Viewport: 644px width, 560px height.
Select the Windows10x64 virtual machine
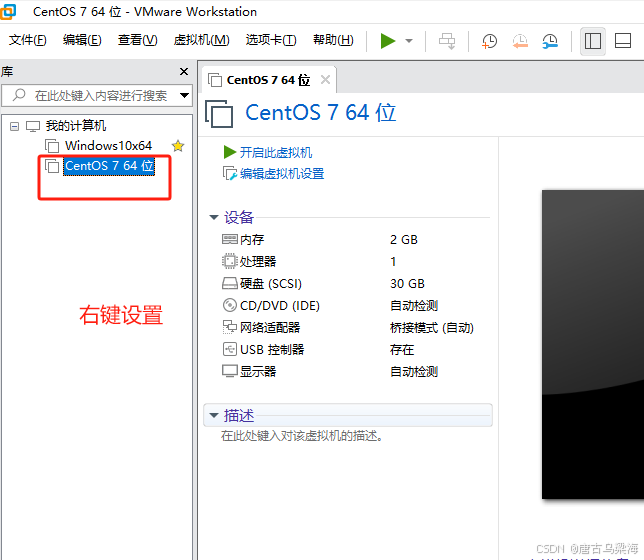[108, 145]
